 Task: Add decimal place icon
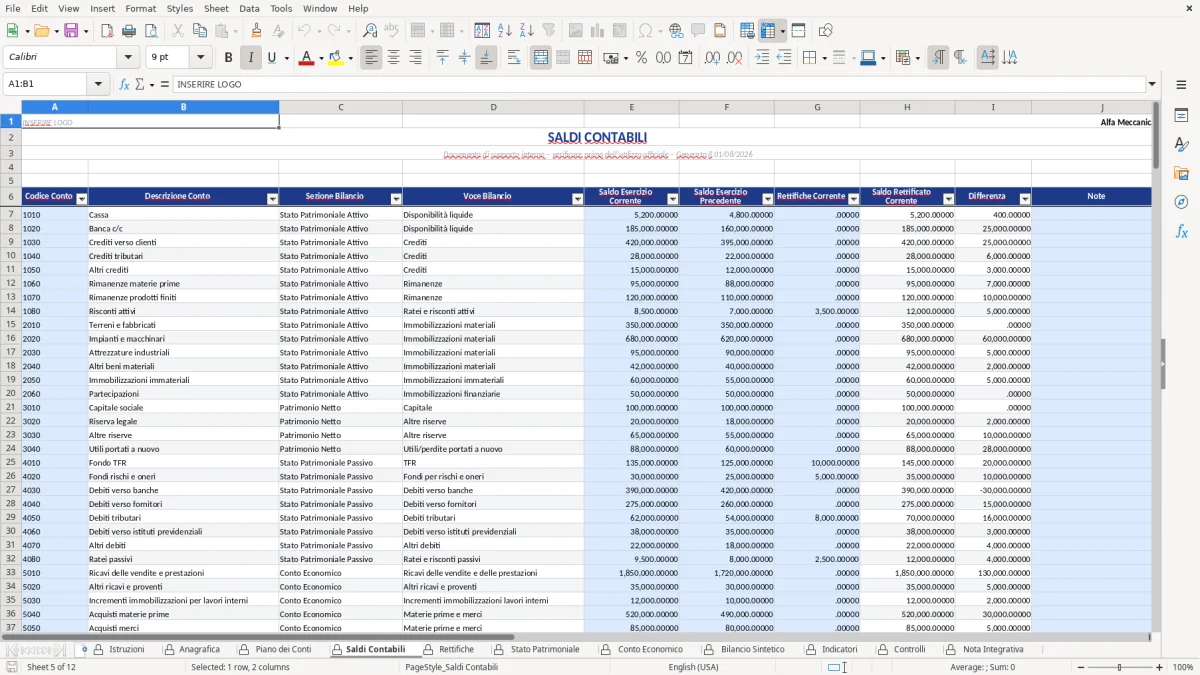(712, 58)
